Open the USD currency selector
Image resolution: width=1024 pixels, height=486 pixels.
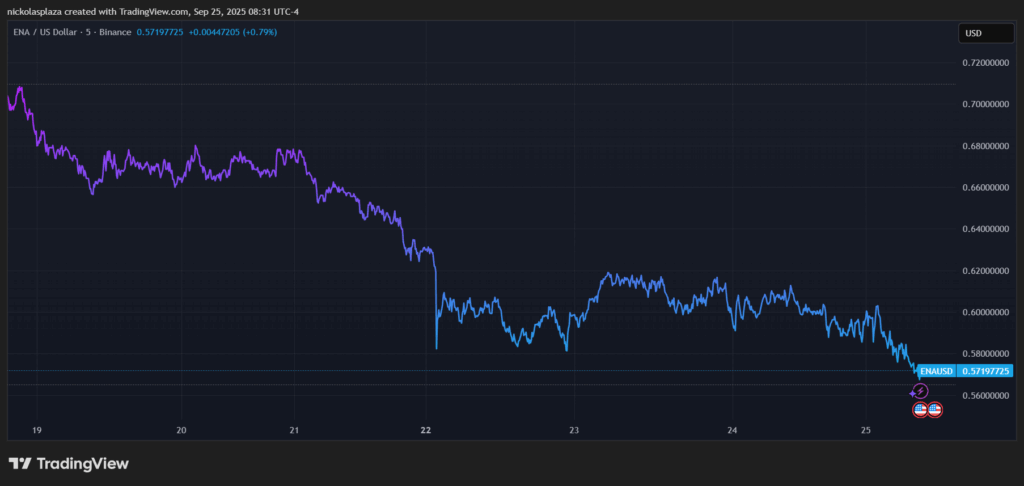[973, 34]
